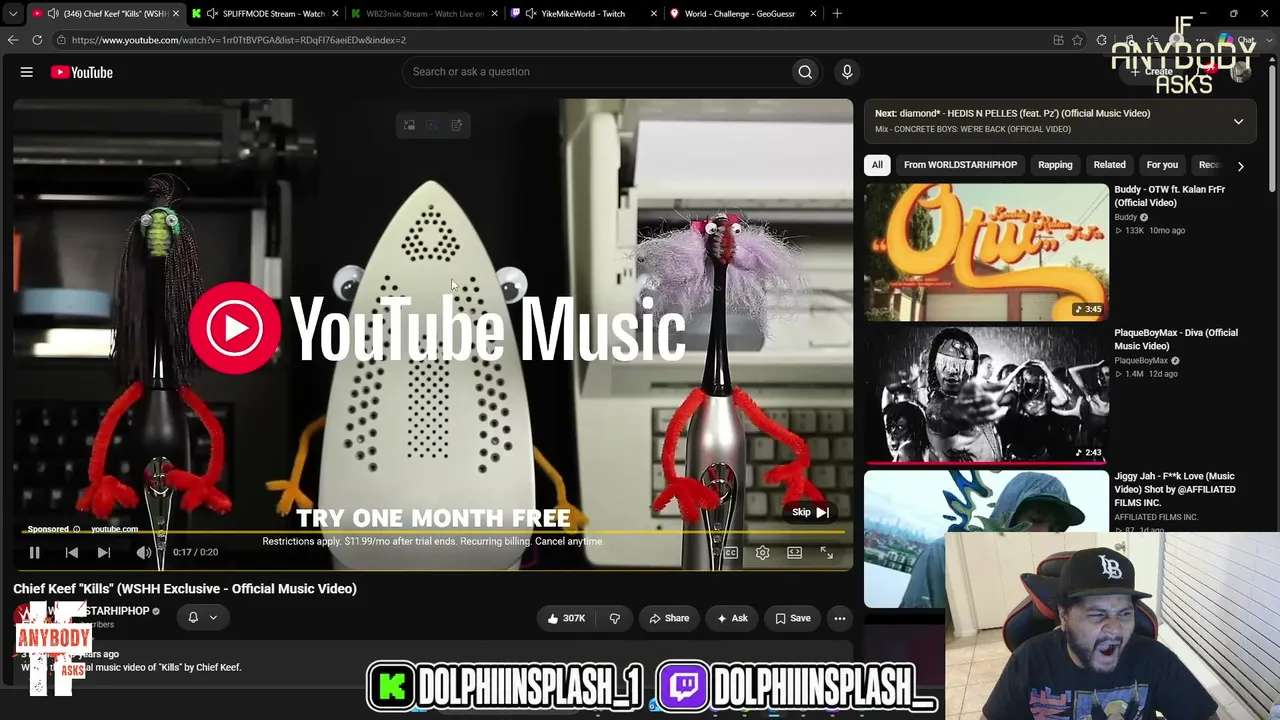
Task: Switch the player to theater mode
Action: tap(795, 553)
